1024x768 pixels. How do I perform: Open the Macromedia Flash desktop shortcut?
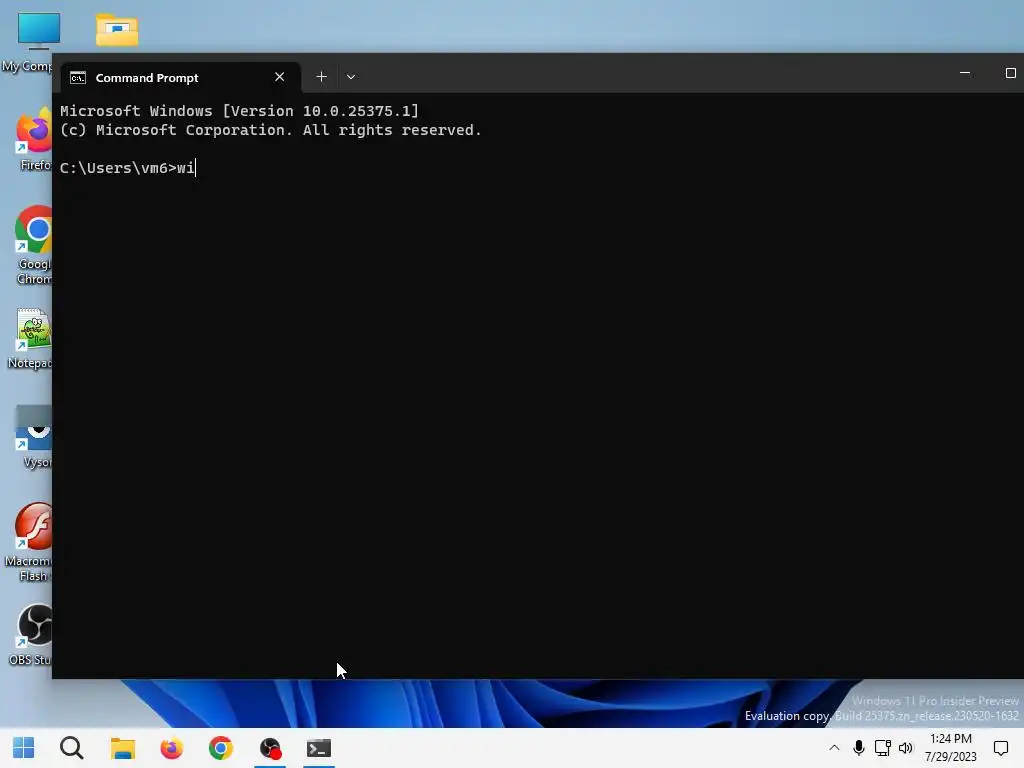(x=29, y=542)
